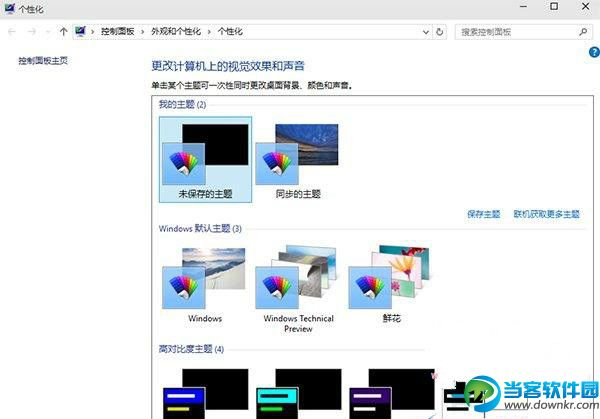Click the 高对比度主题 (4) group header

point(191,349)
